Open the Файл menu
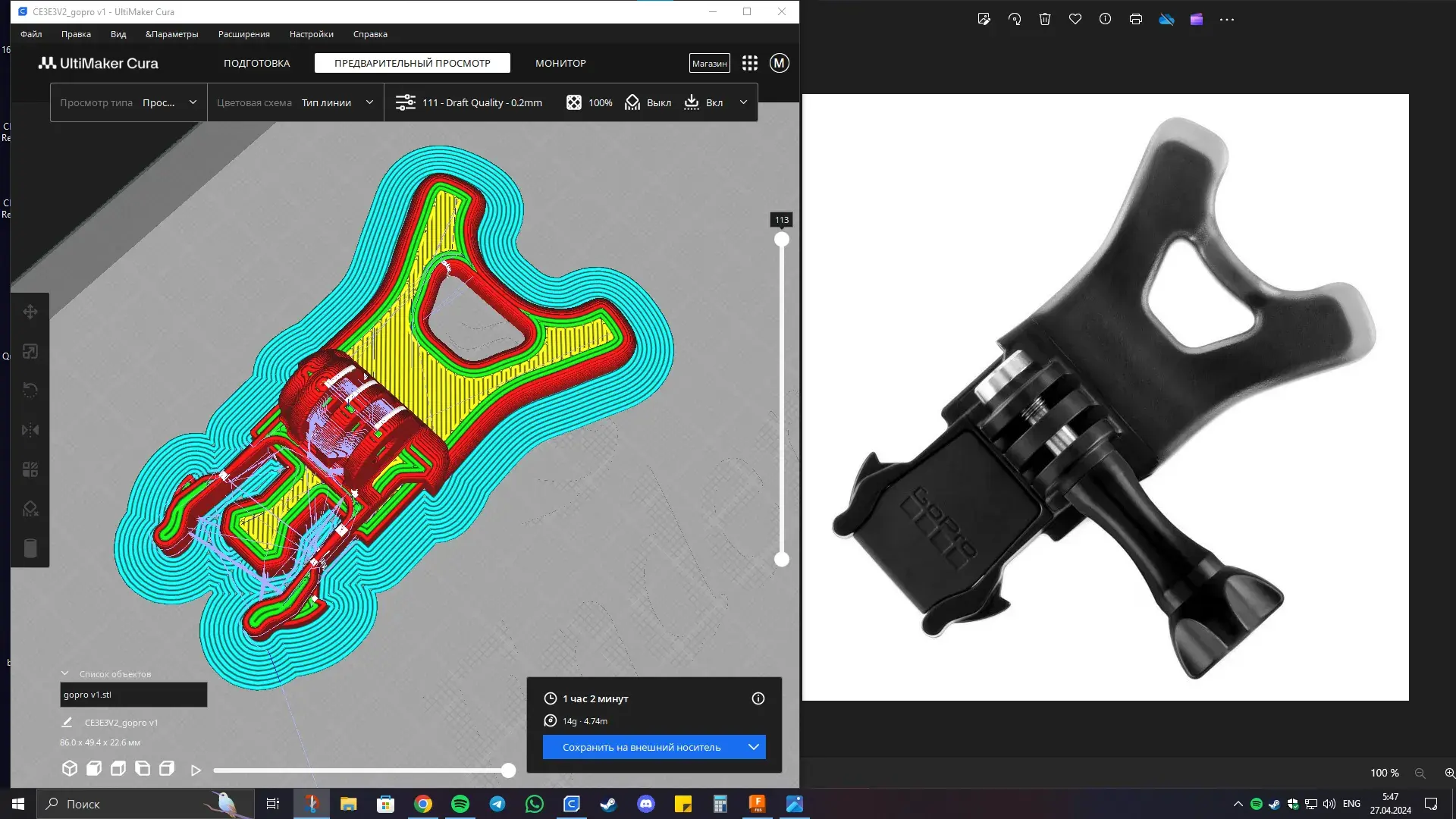 pos(31,34)
